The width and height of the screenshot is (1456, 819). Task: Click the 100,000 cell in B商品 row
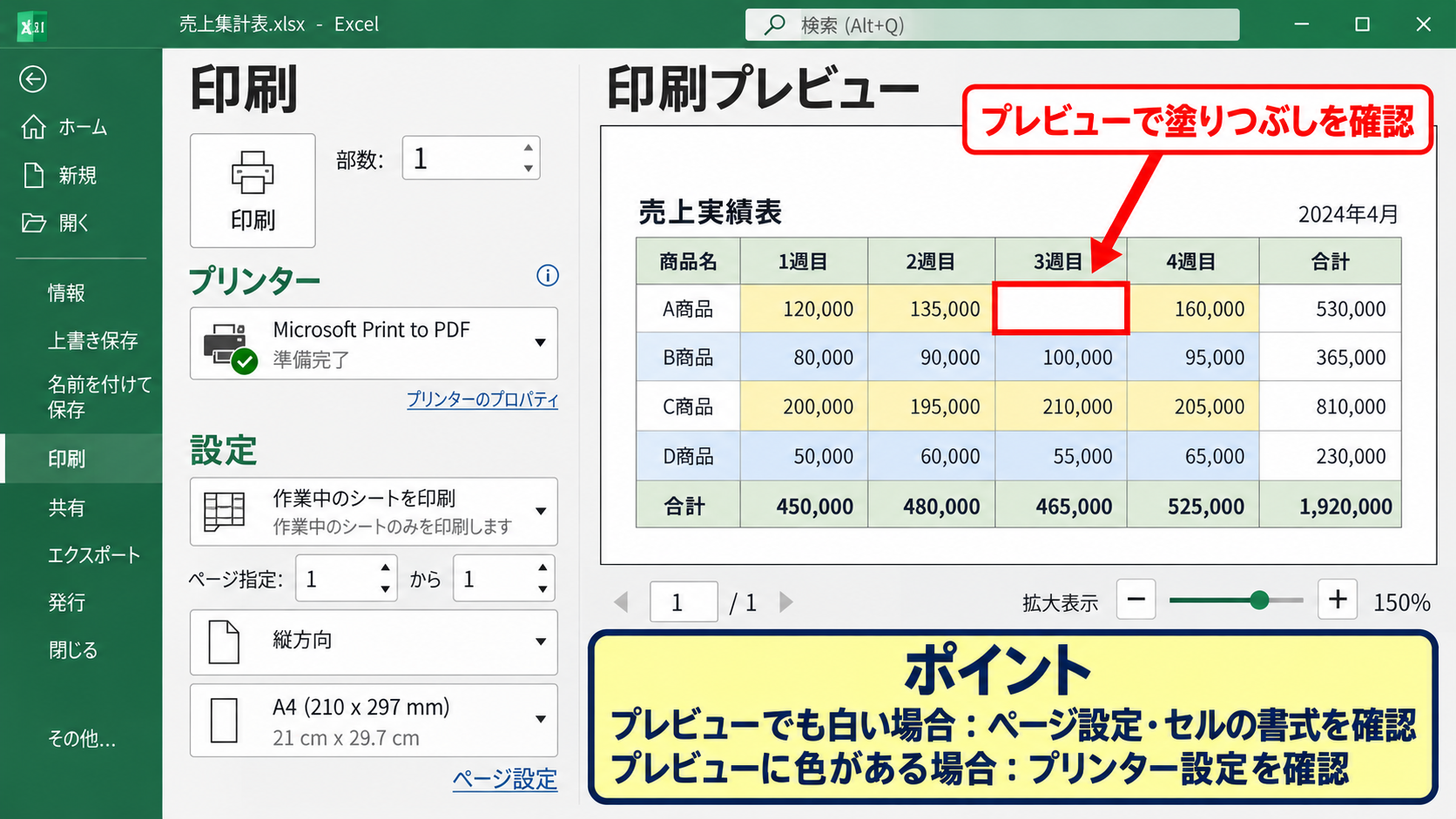1061,357
